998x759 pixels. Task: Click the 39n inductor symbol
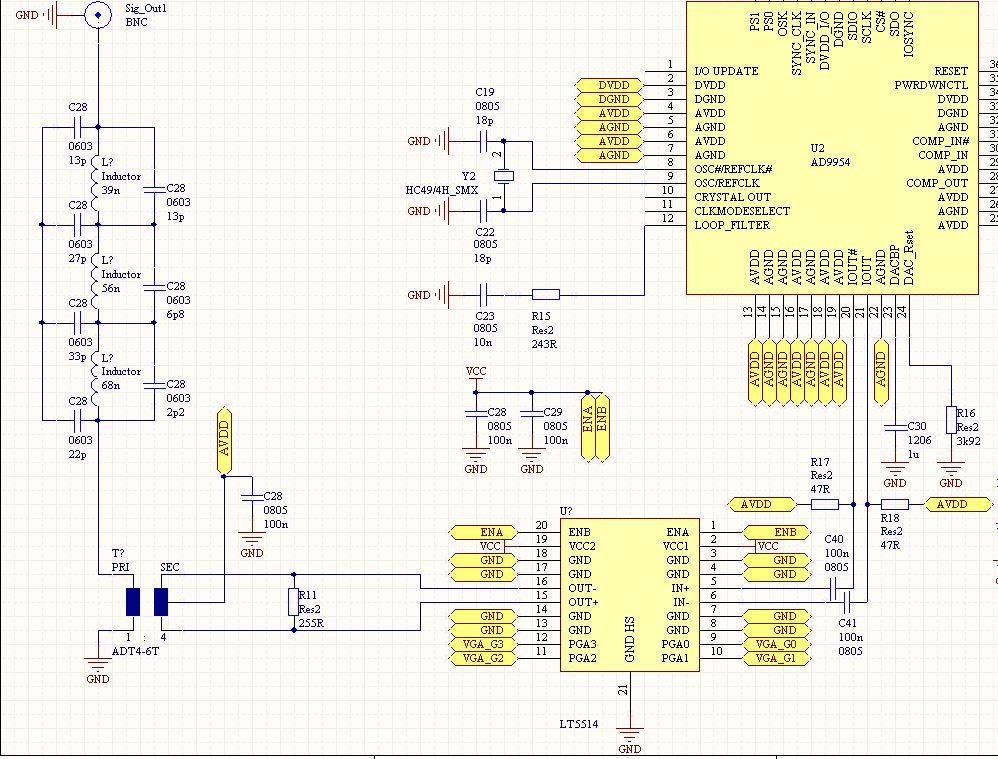click(x=98, y=176)
